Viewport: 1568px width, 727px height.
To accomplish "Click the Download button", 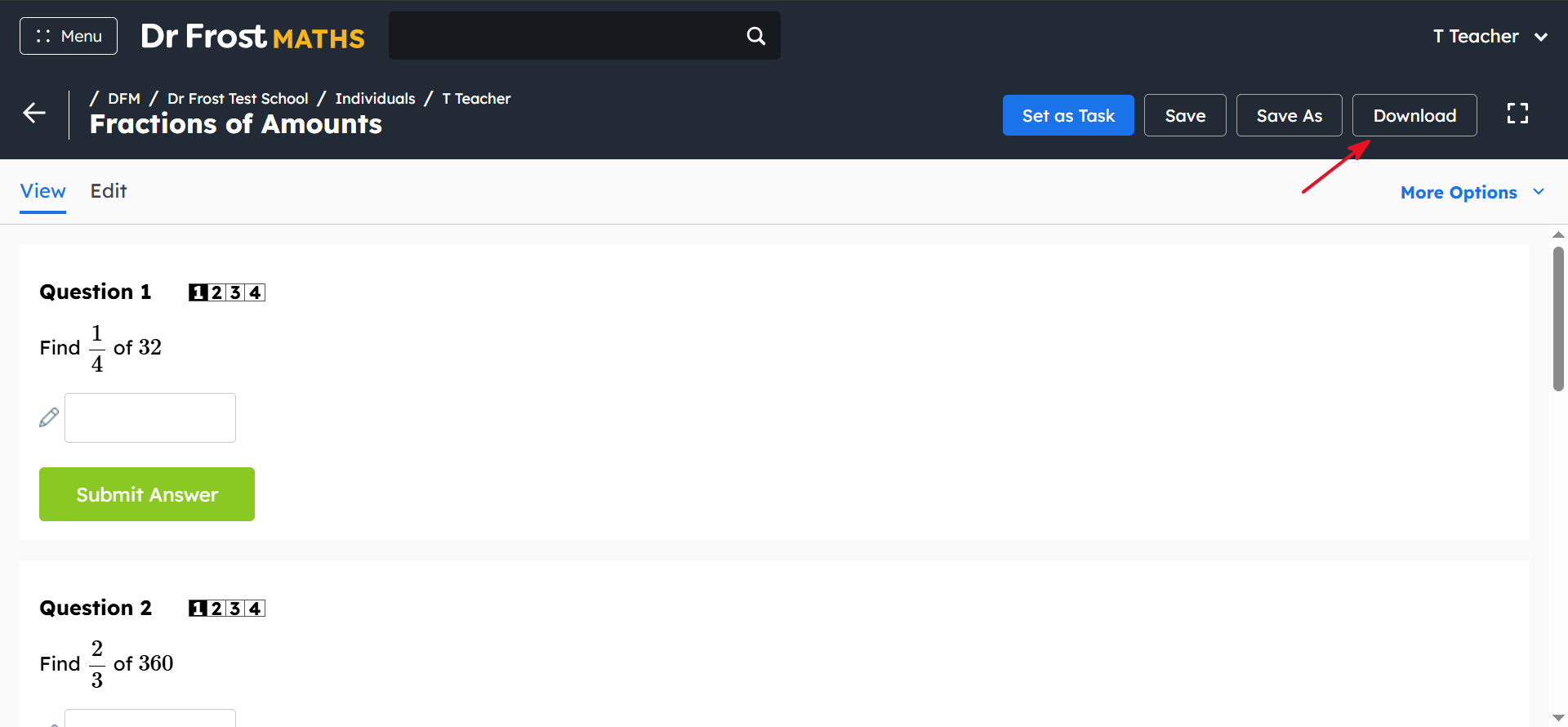I will coord(1414,115).
